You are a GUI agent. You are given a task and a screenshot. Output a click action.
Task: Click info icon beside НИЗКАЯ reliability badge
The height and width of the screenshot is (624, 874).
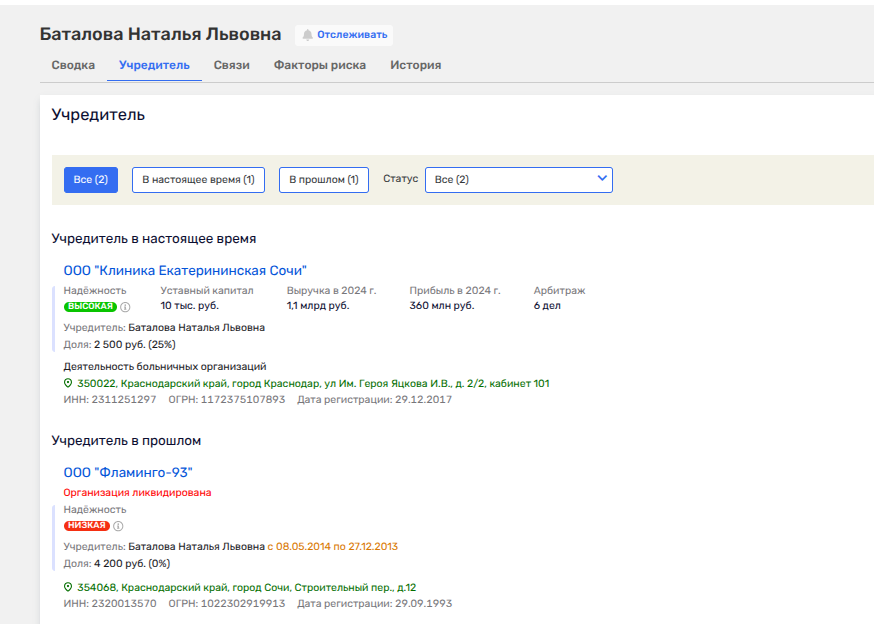(x=118, y=526)
